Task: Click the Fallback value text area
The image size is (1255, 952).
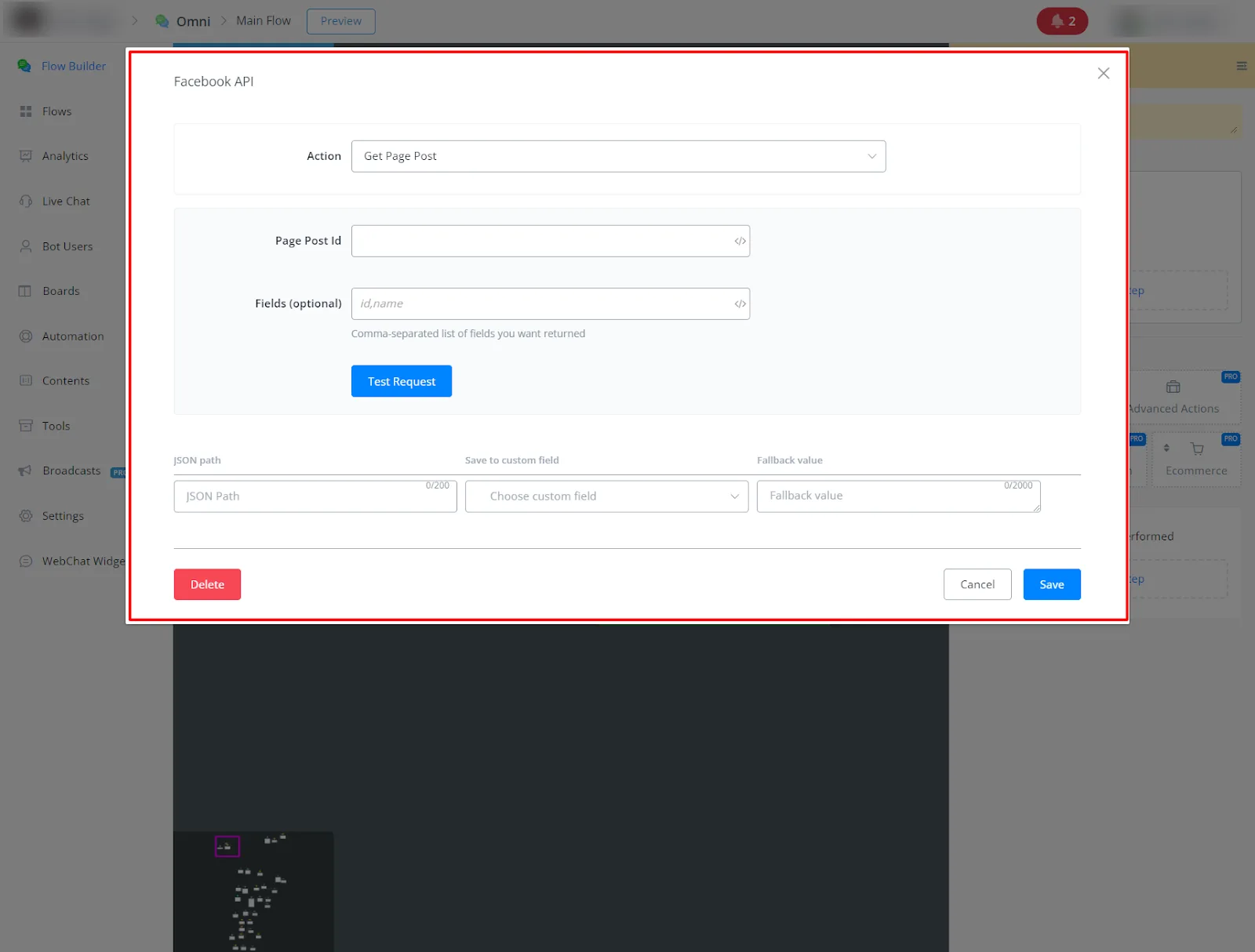Action: (899, 496)
